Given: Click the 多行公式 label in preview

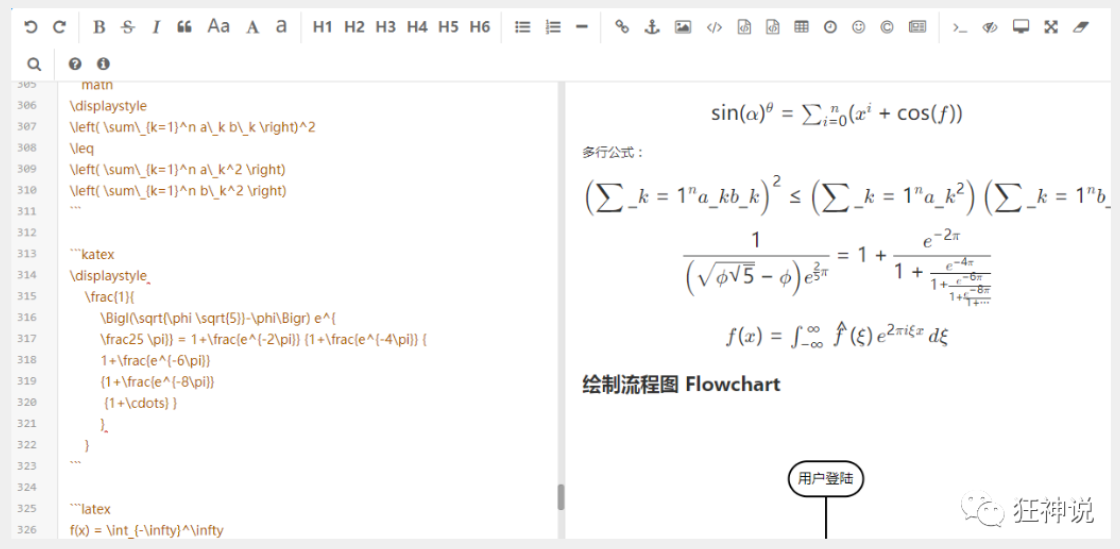Looking at the screenshot, I should [x=613, y=153].
